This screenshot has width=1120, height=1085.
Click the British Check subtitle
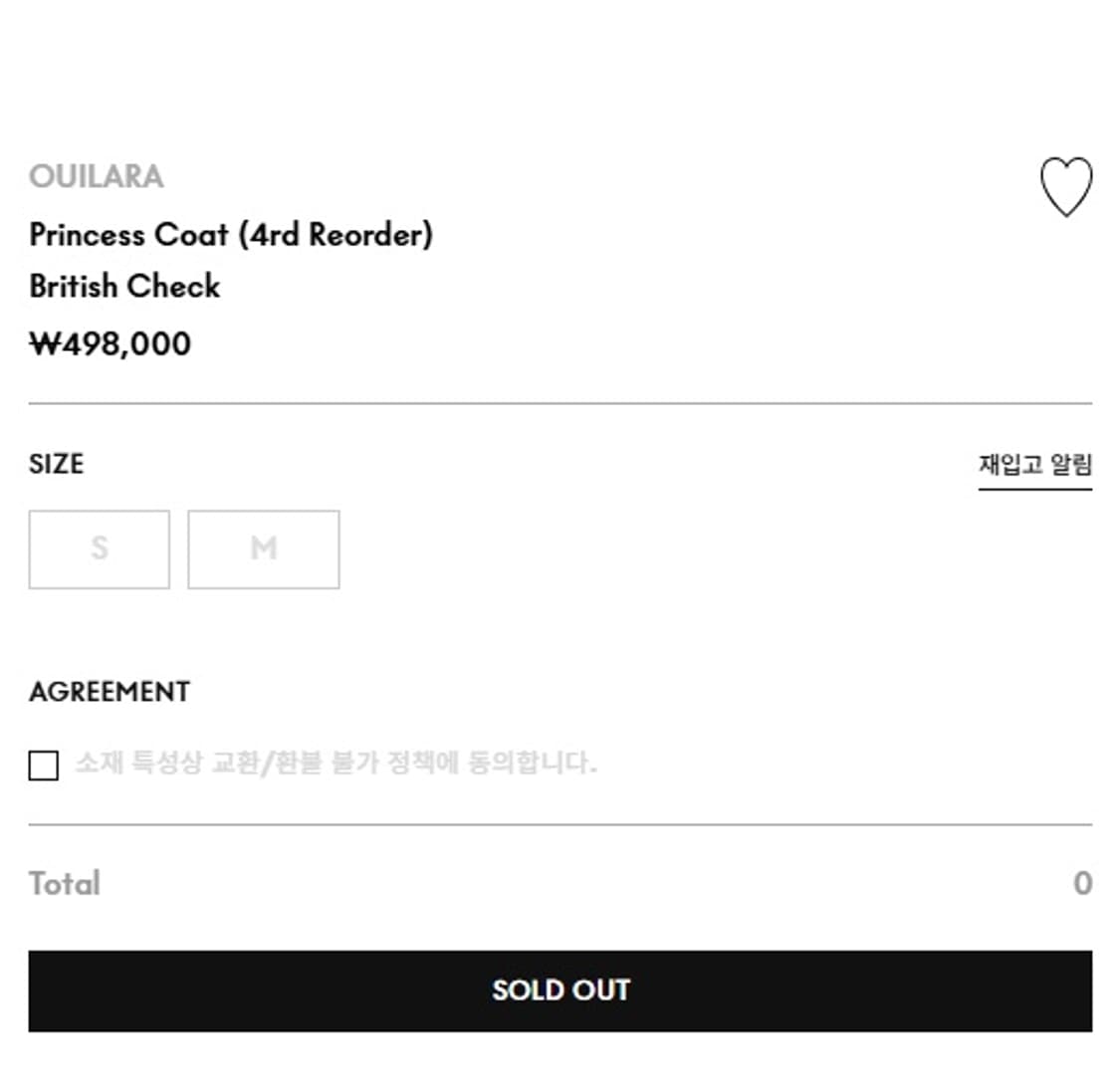point(124,287)
